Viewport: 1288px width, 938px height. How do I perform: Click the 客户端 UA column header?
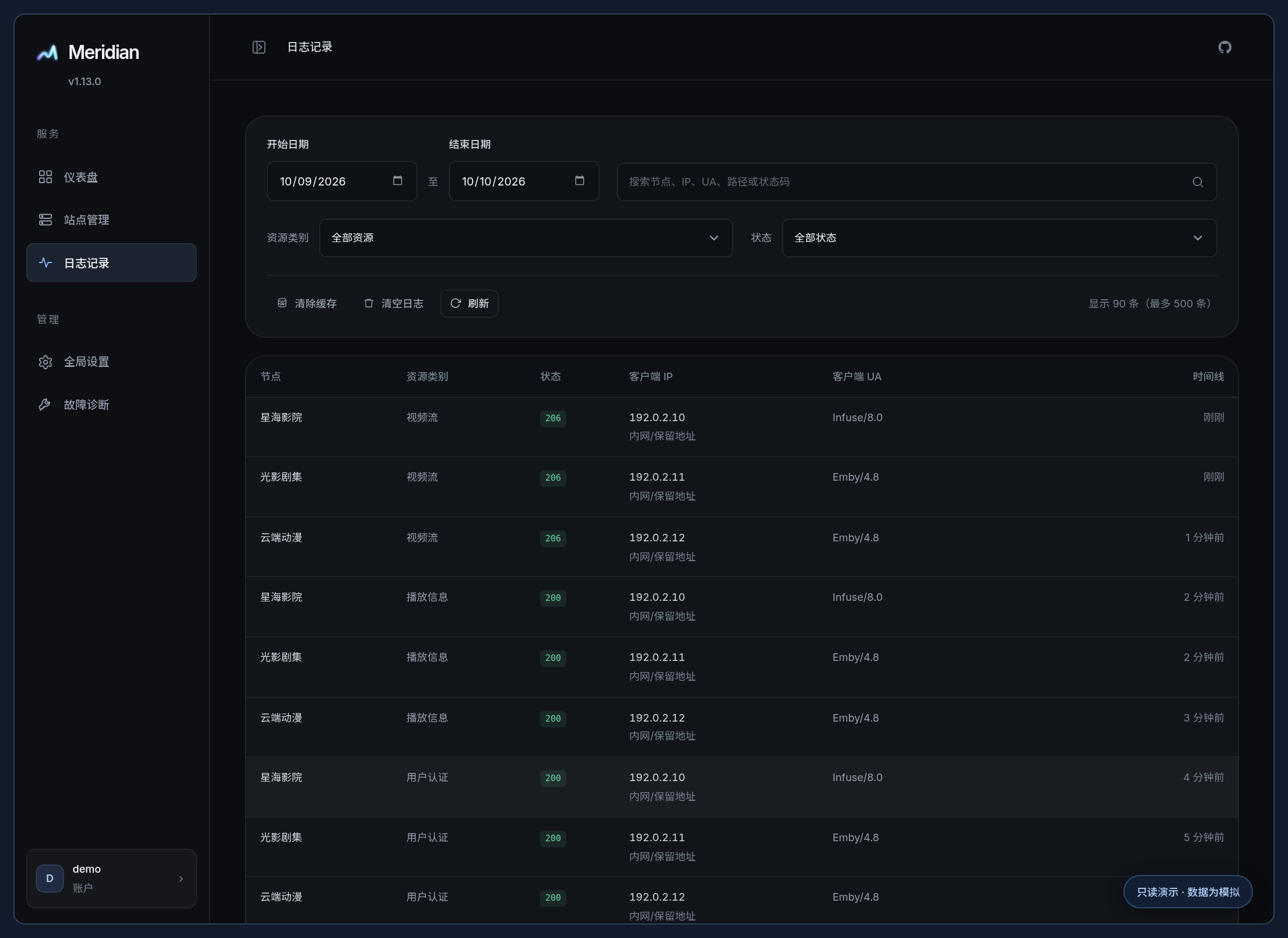click(x=857, y=376)
